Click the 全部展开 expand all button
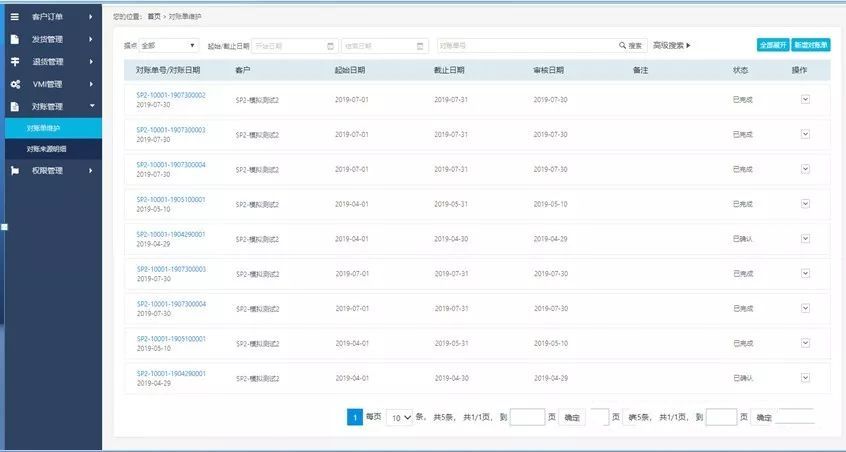 772,45
